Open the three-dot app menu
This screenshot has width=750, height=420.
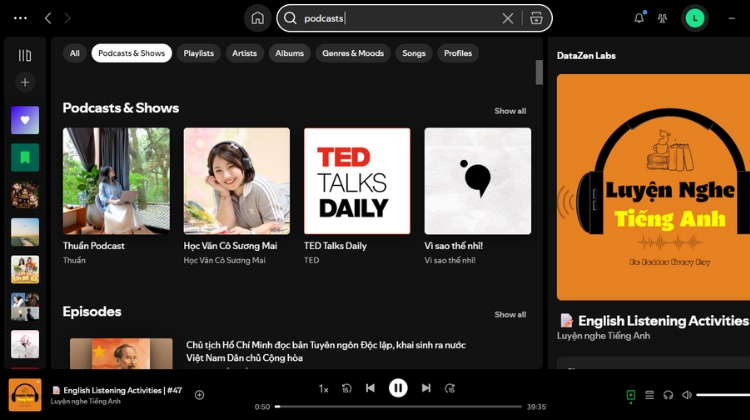pos(21,18)
